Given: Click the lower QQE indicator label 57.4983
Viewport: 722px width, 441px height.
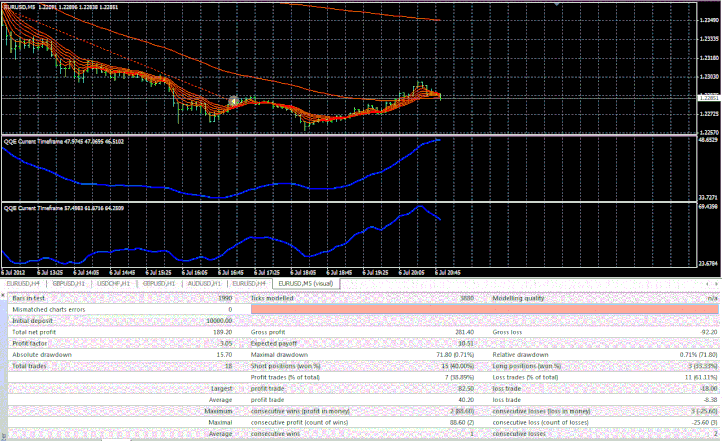Looking at the screenshot, I should 64,209.
